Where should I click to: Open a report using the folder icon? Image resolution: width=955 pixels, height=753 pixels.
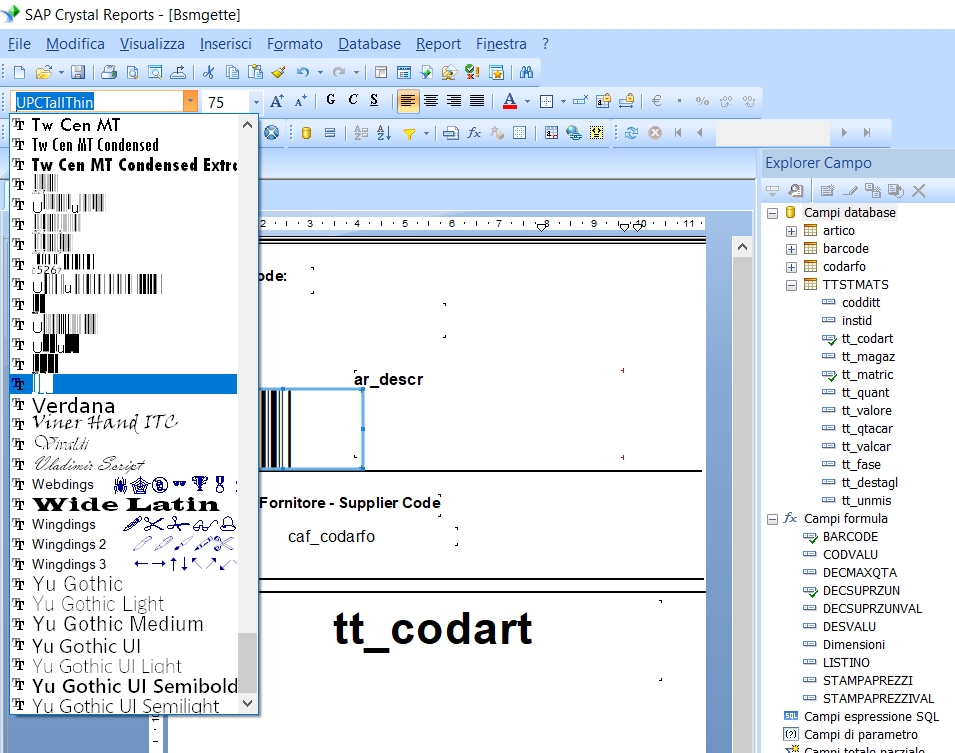43,72
